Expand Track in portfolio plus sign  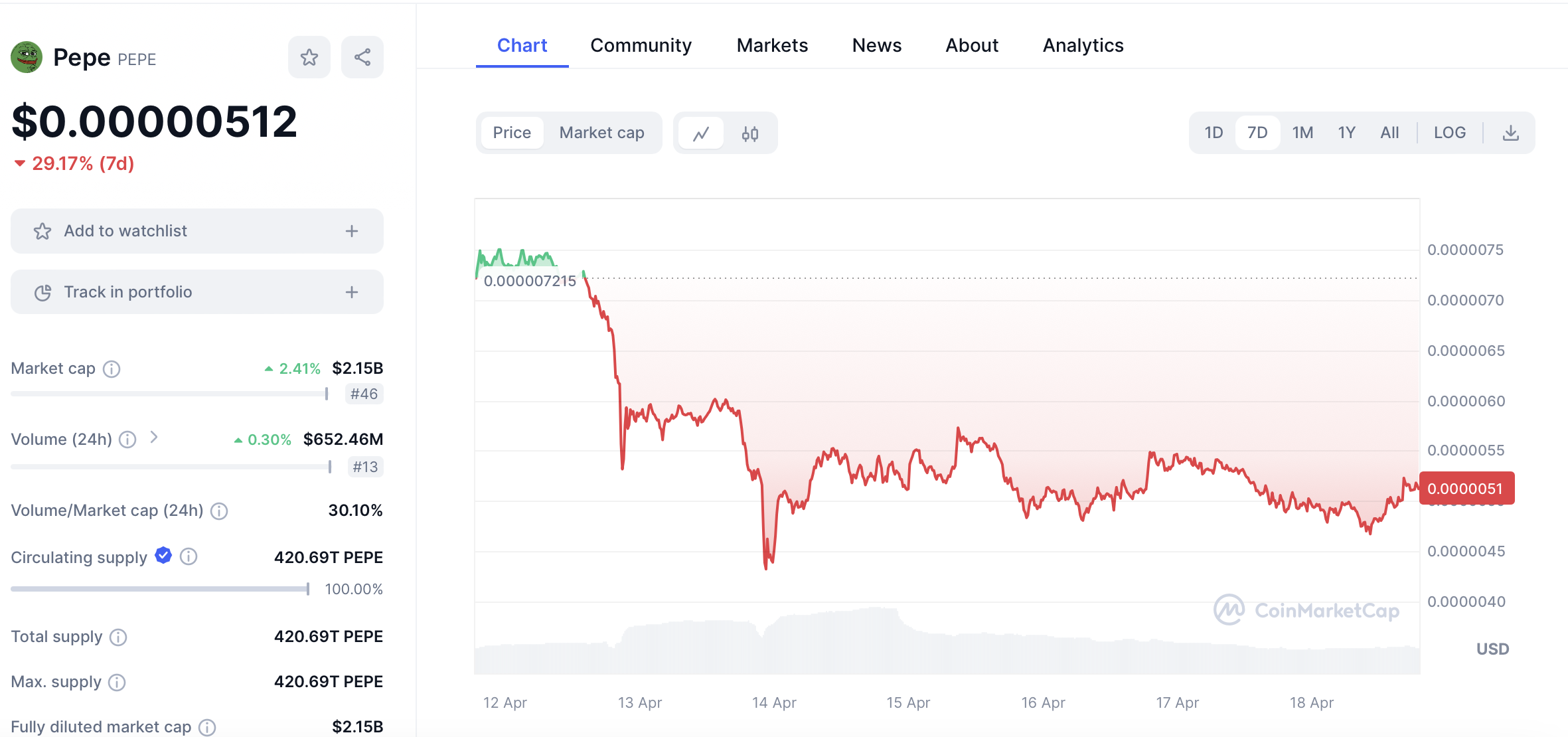pyautogui.click(x=352, y=292)
